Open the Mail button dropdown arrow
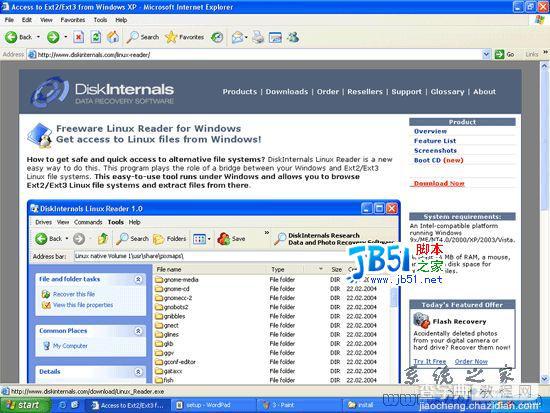This screenshot has height=413, width=550. [x=246, y=37]
